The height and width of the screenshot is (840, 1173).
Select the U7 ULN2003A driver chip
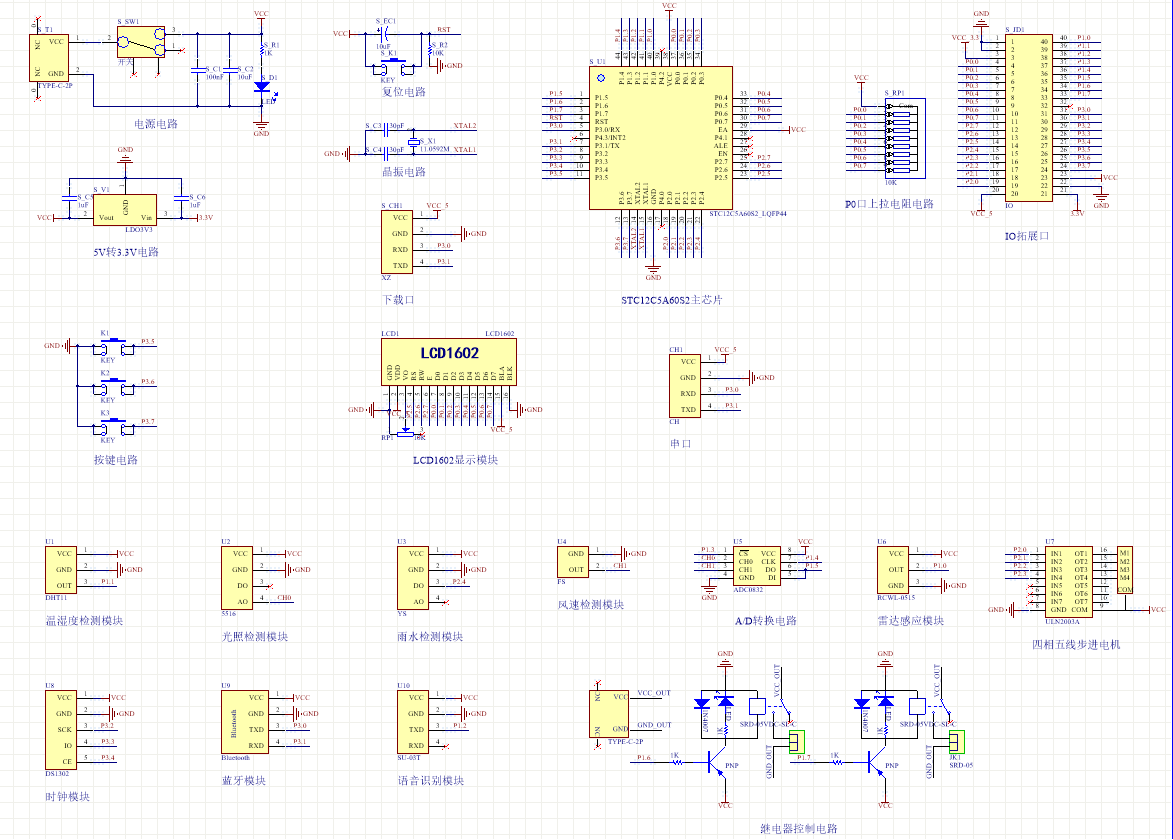coord(1069,583)
